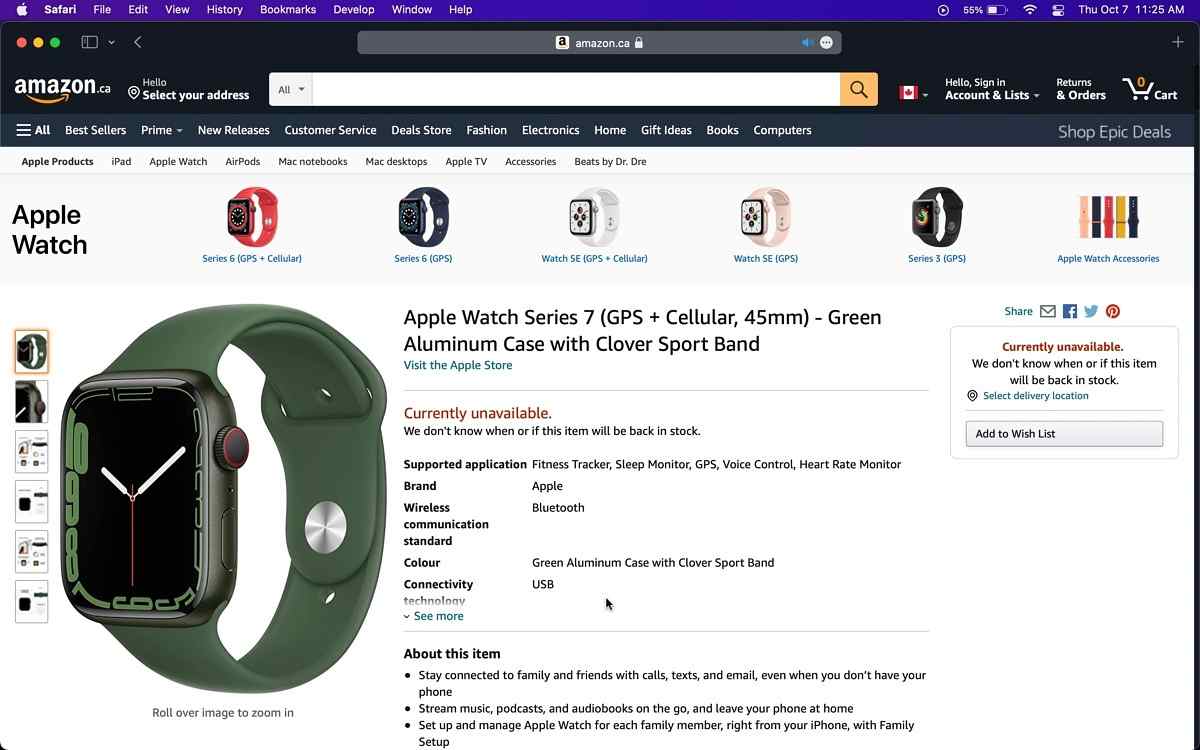
Task: Click the audio speaker icon in address bar
Action: click(807, 42)
